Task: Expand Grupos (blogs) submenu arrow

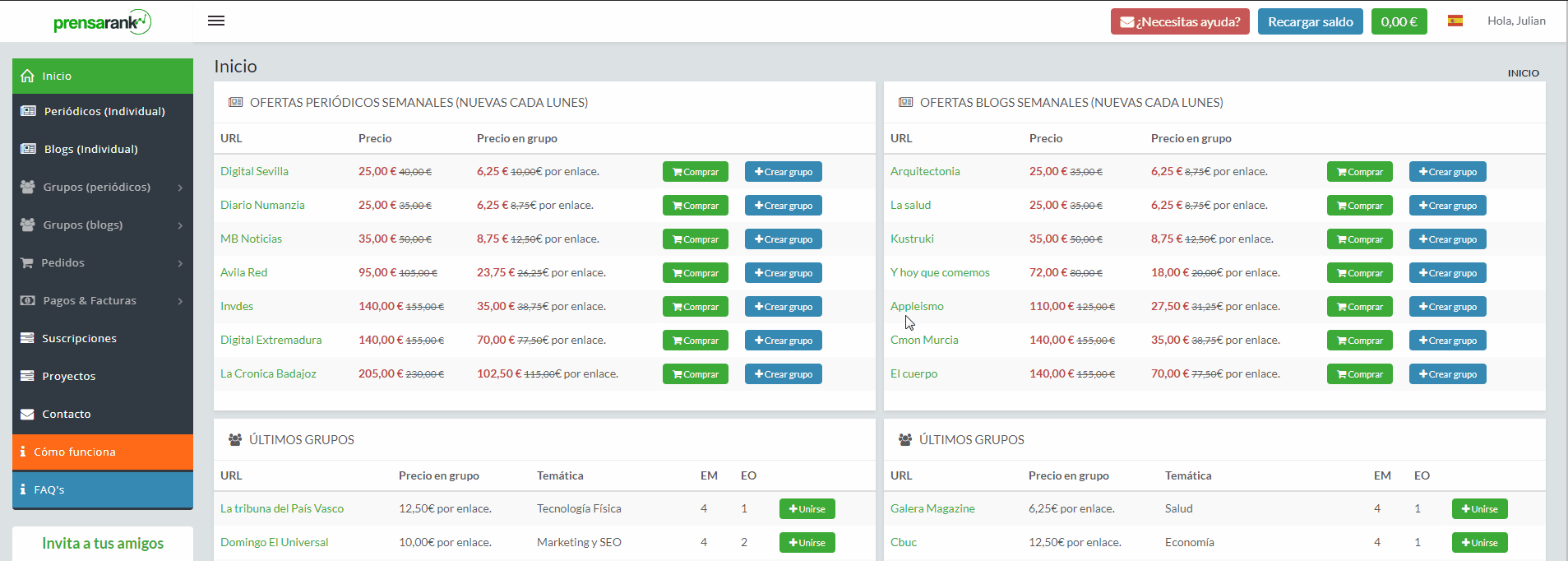Action: pos(180,225)
